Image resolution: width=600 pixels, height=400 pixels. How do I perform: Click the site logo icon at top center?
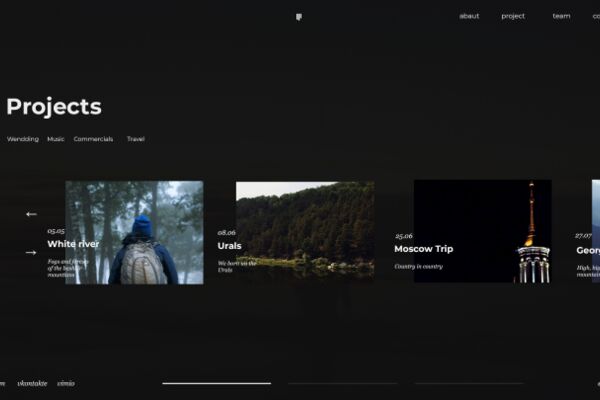pyautogui.click(x=299, y=17)
